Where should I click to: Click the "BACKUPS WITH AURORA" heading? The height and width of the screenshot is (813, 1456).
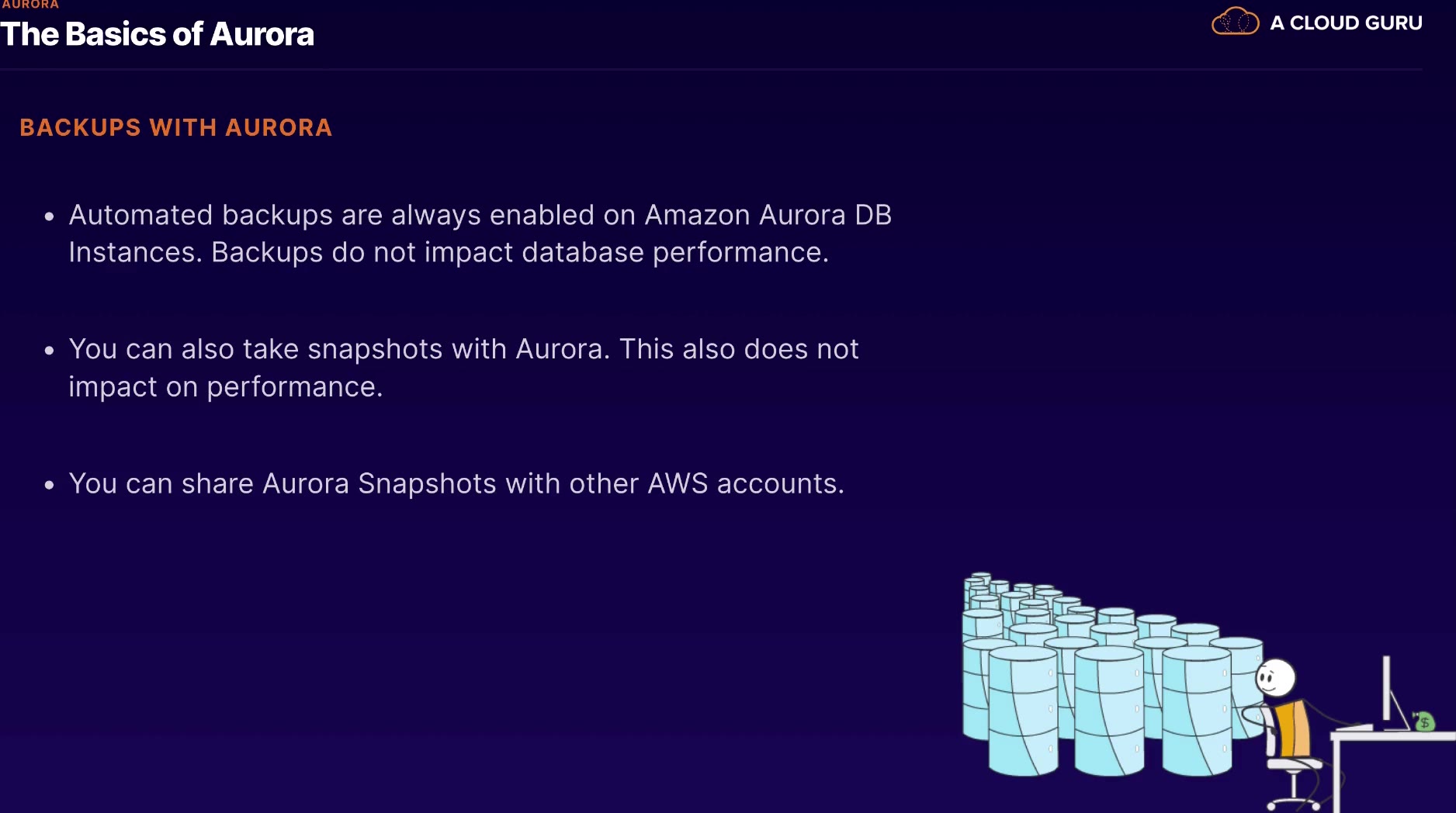(x=176, y=128)
